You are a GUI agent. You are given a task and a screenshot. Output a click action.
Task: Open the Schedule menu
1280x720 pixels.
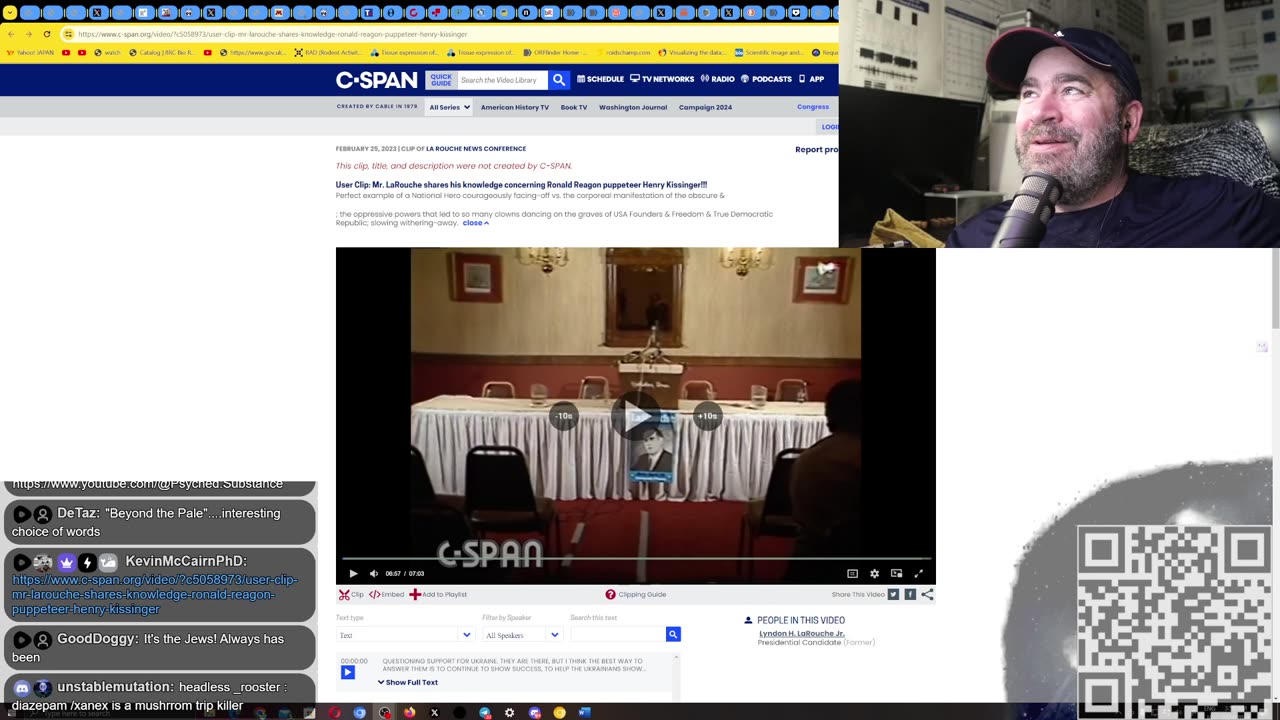(600, 79)
